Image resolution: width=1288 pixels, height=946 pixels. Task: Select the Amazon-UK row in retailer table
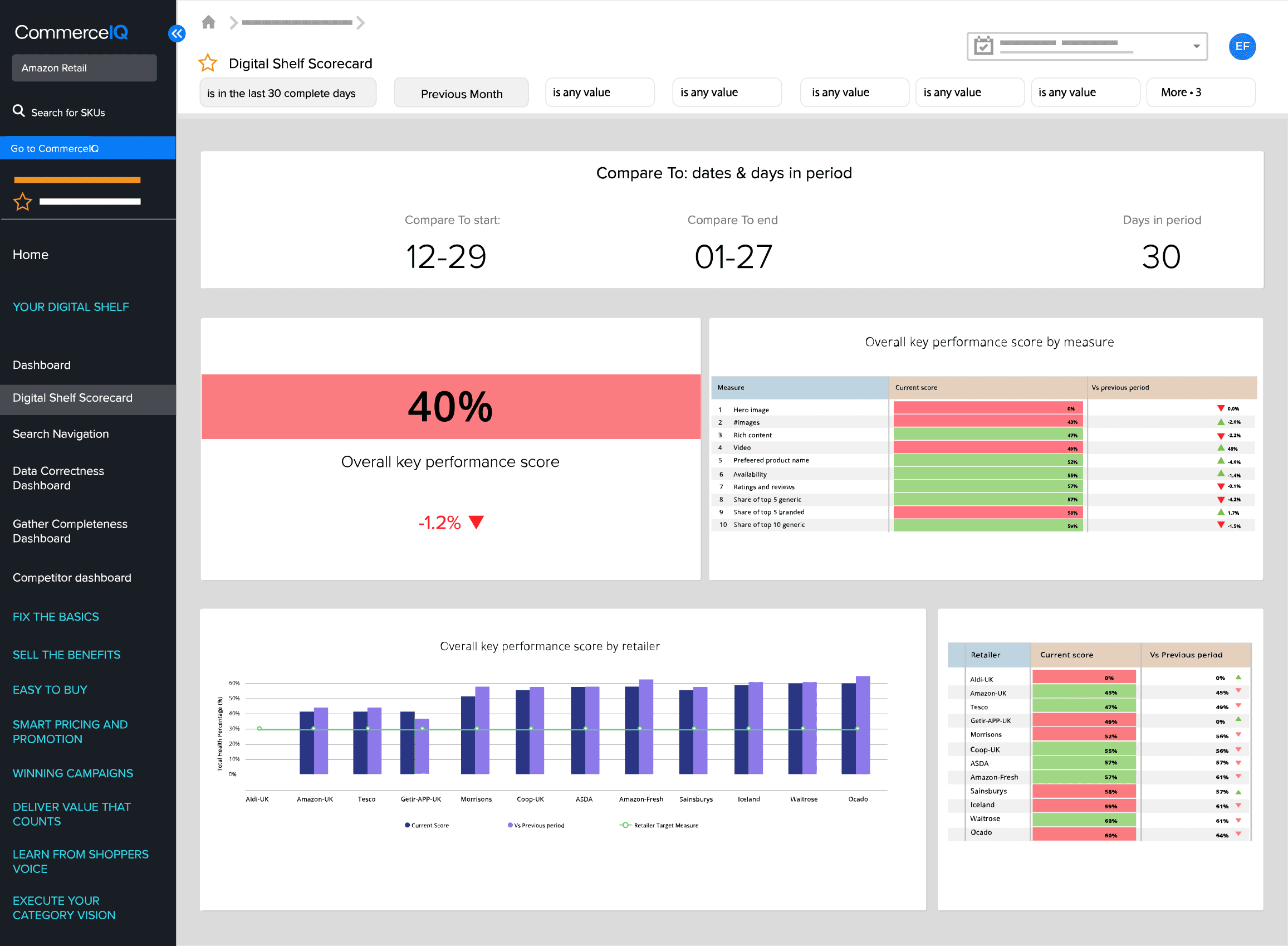click(1099, 693)
